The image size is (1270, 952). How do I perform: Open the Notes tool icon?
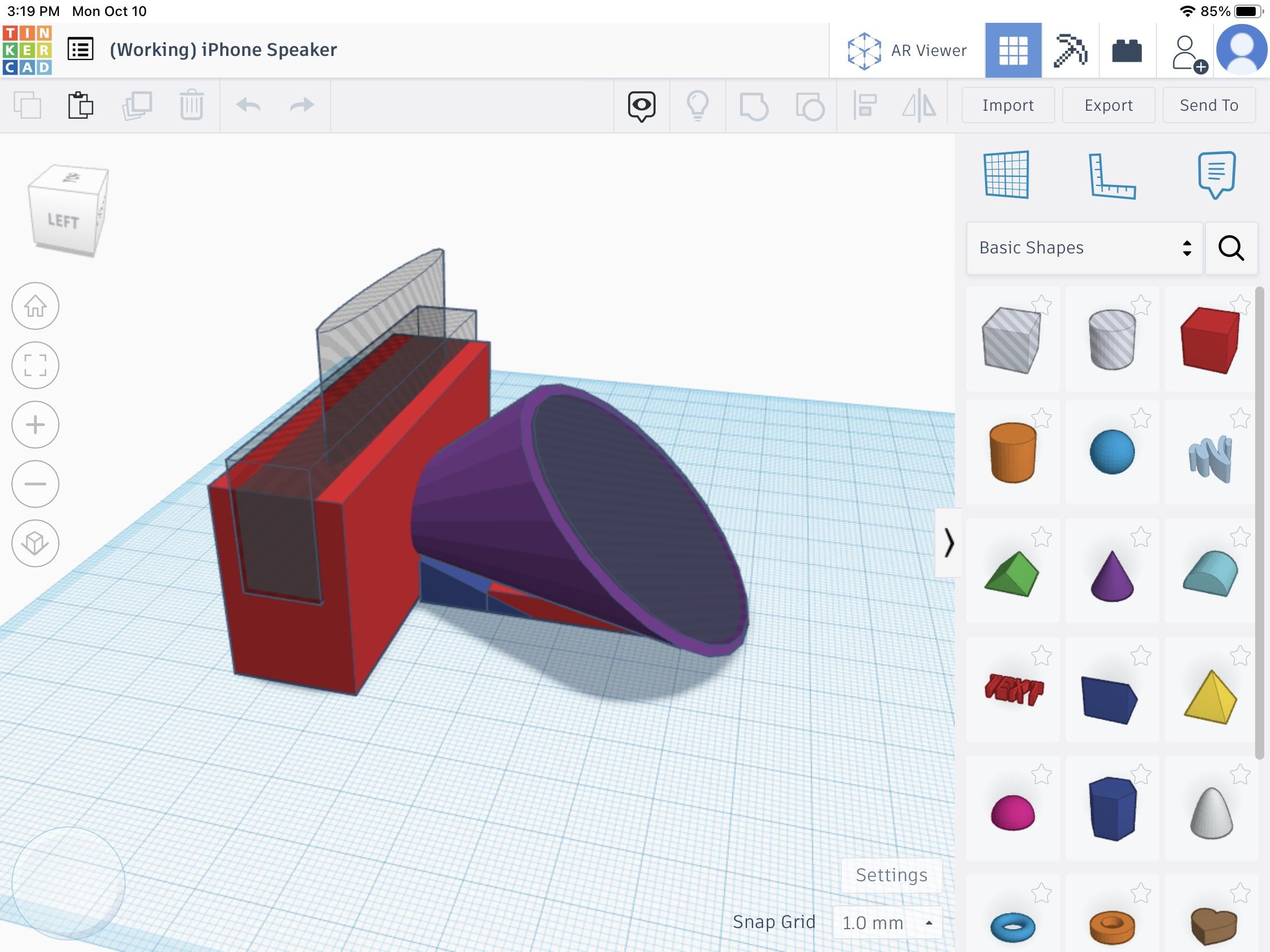click(1216, 175)
